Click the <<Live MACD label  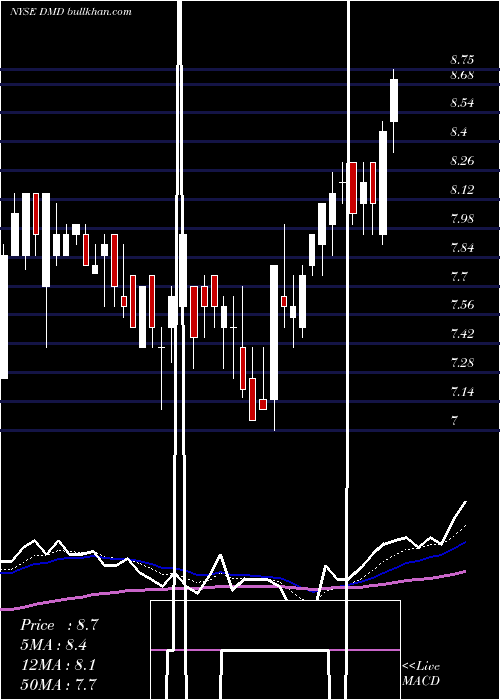point(421,673)
